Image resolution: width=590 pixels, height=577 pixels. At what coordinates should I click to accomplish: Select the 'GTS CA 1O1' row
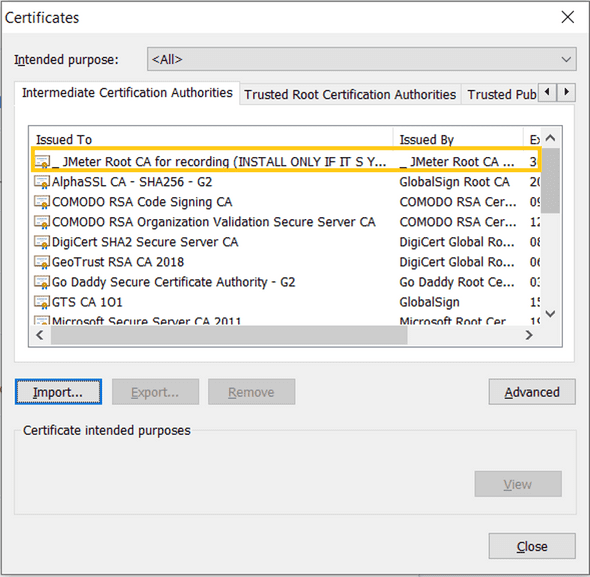click(x=286, y=302)
